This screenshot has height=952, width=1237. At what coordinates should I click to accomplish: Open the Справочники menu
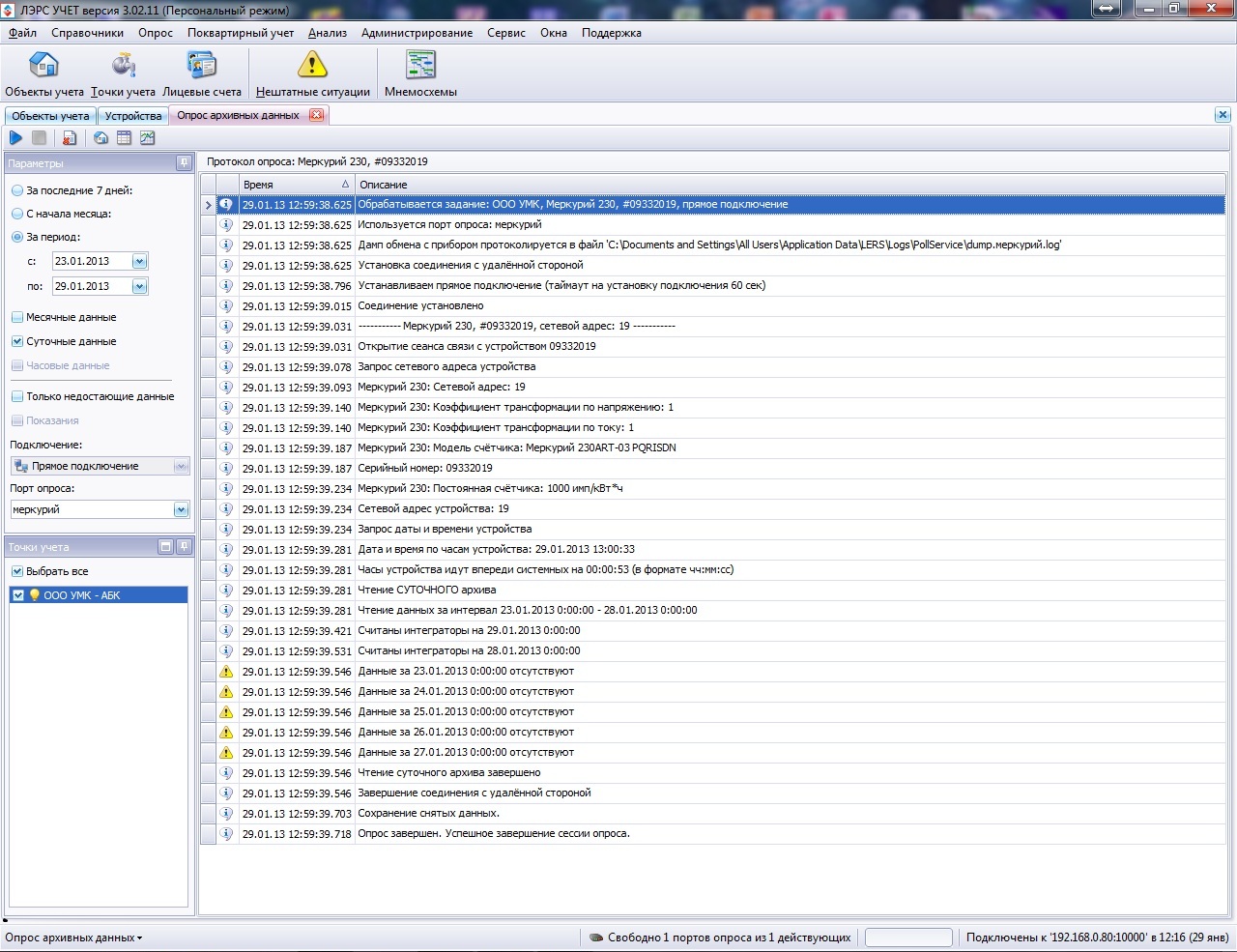pyautogui.click(x=88, y=33)
